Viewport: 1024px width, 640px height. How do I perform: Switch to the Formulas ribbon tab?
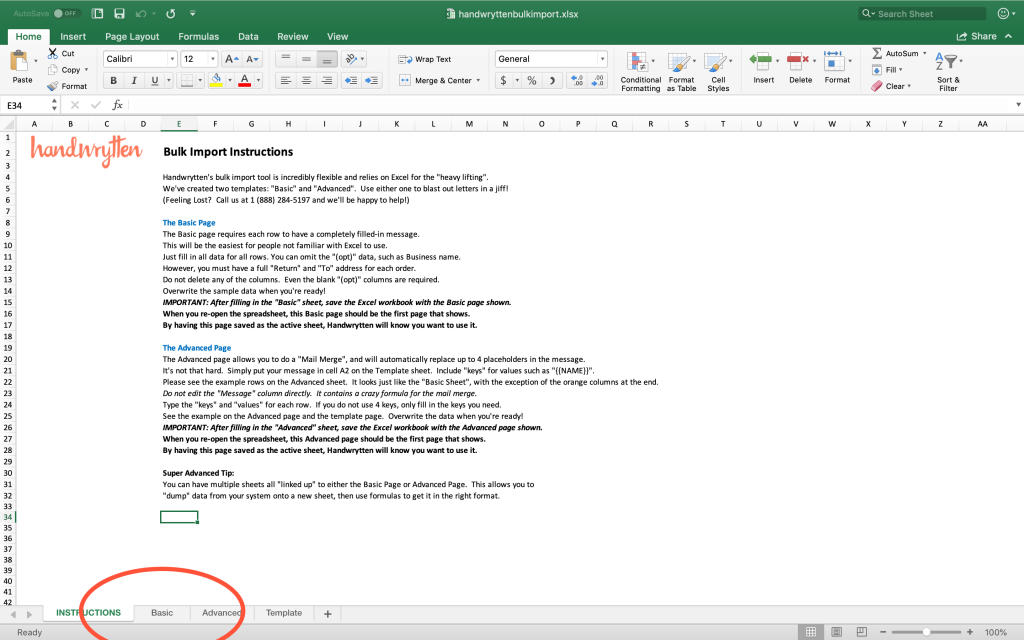click(x=198, y=36)
